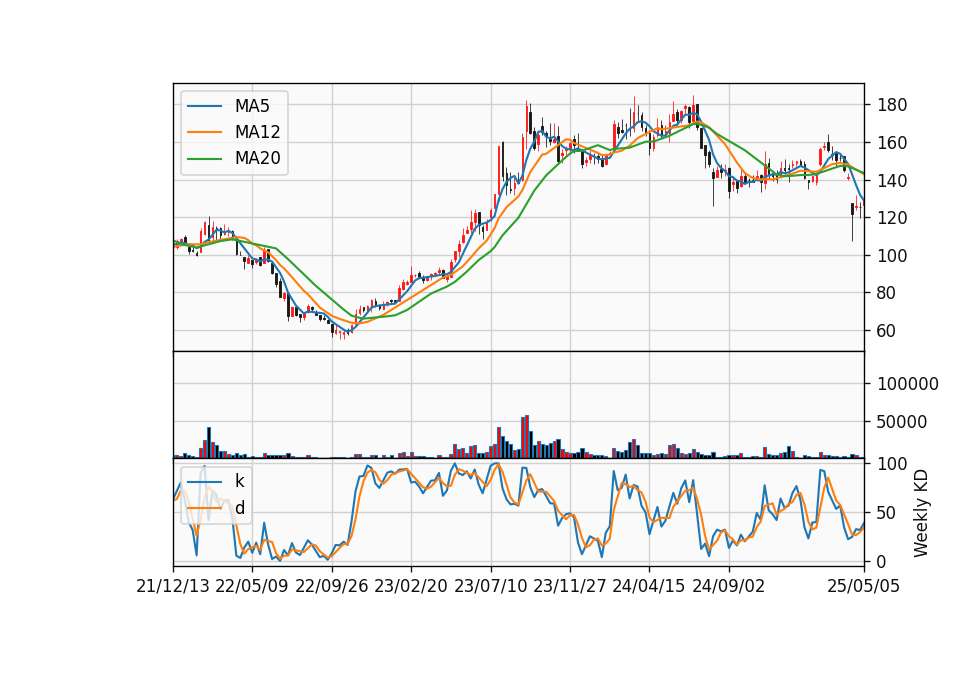Click the blue MA5 legend line sample

[x=204, y=106]
